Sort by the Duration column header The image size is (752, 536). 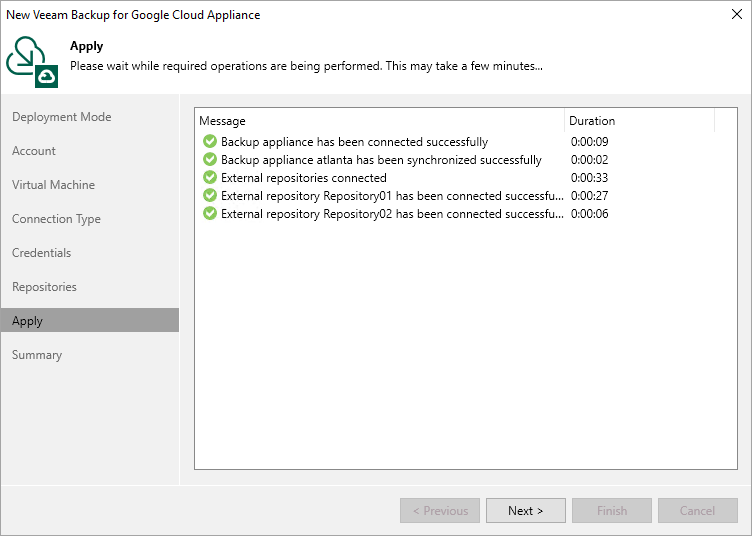tap(638, 121)
